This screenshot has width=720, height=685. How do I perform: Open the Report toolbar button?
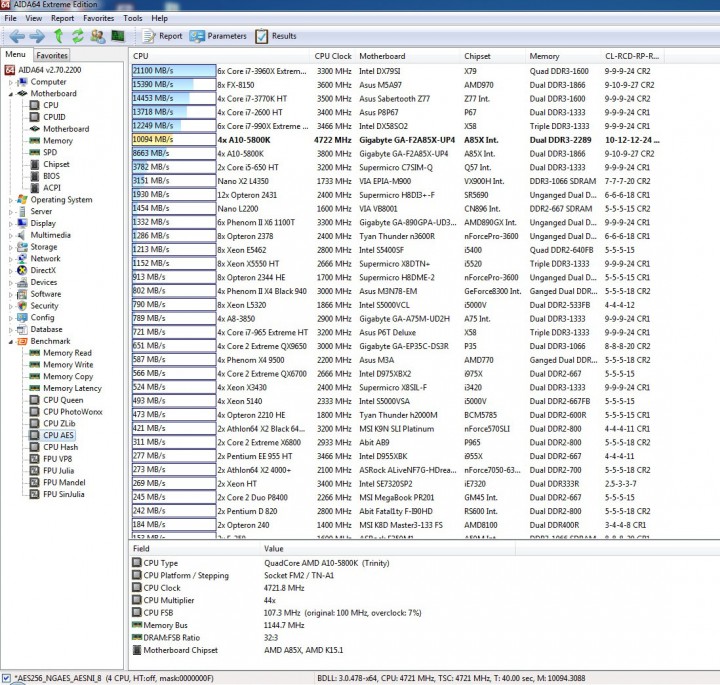(x=162, y=36)
